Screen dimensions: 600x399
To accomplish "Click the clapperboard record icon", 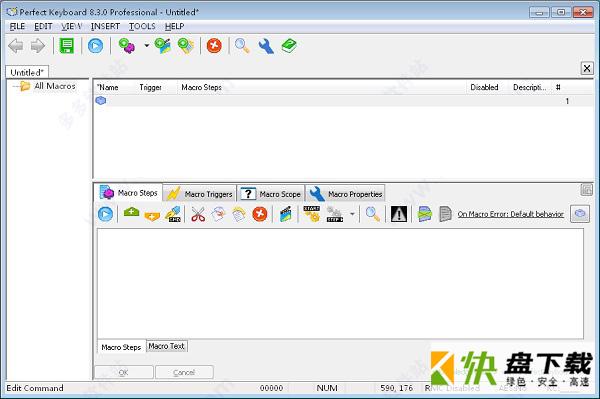I will tap(285, 214).
